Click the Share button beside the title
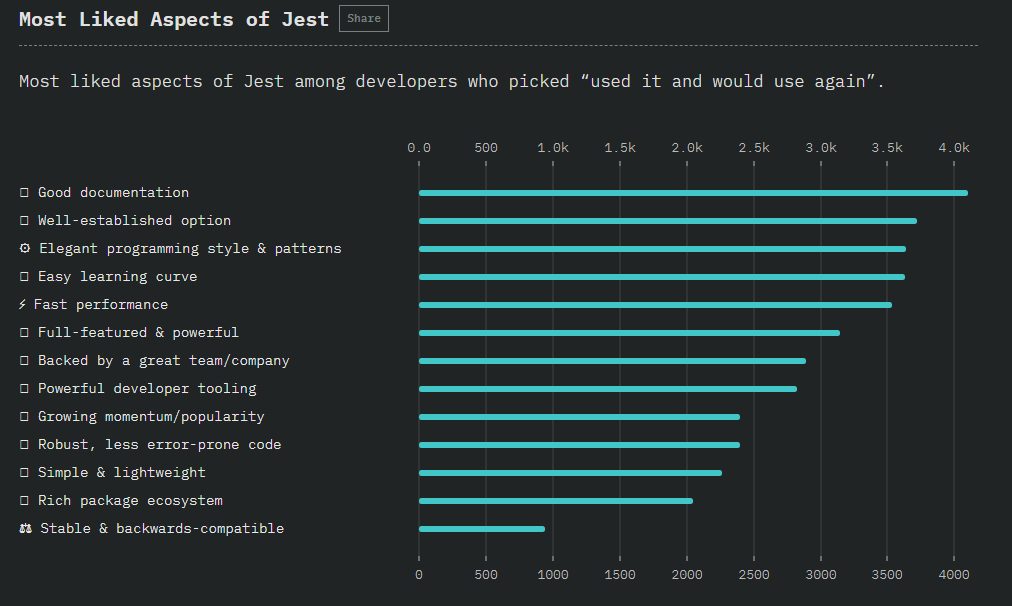 coord(363,19)
